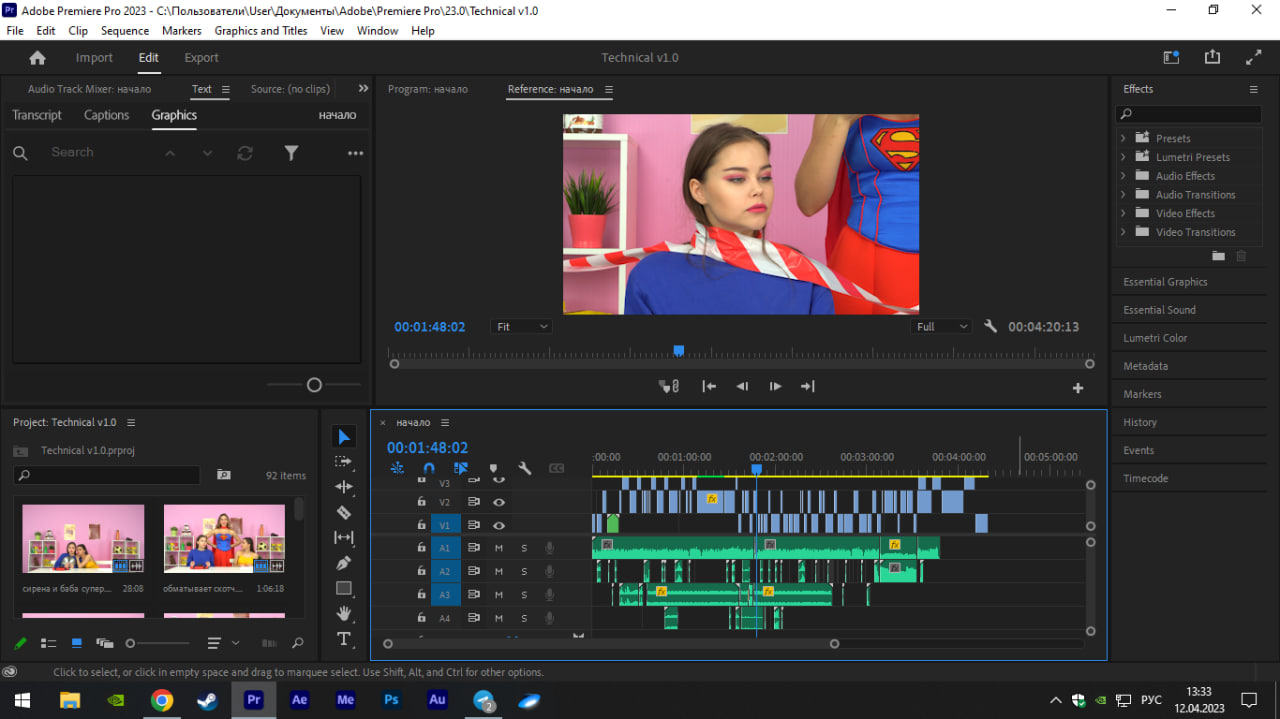
Task: Toggle V2 track output eye
Action: [x=498, y=502]
